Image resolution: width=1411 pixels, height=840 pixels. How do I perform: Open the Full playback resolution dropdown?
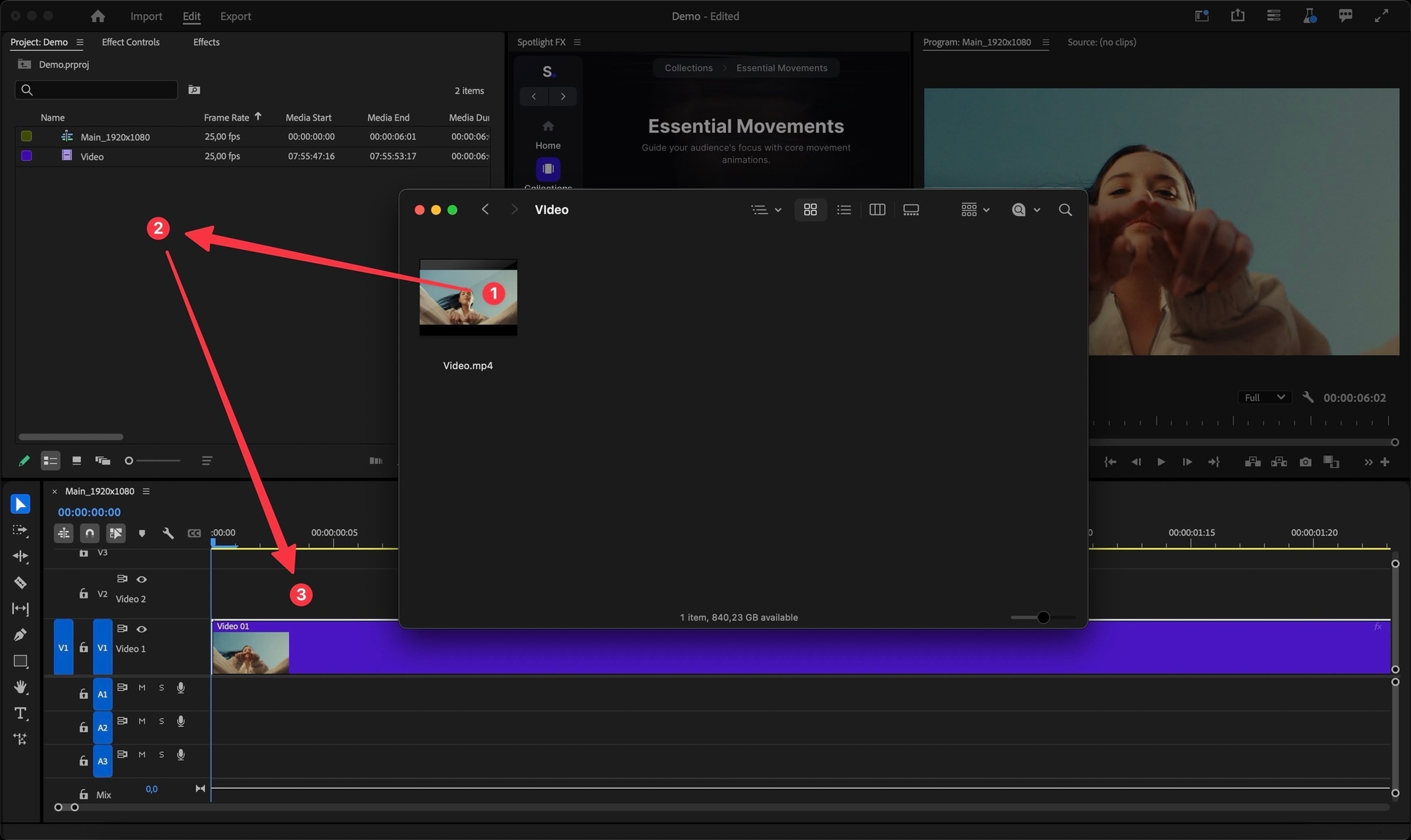point(1264,397)
